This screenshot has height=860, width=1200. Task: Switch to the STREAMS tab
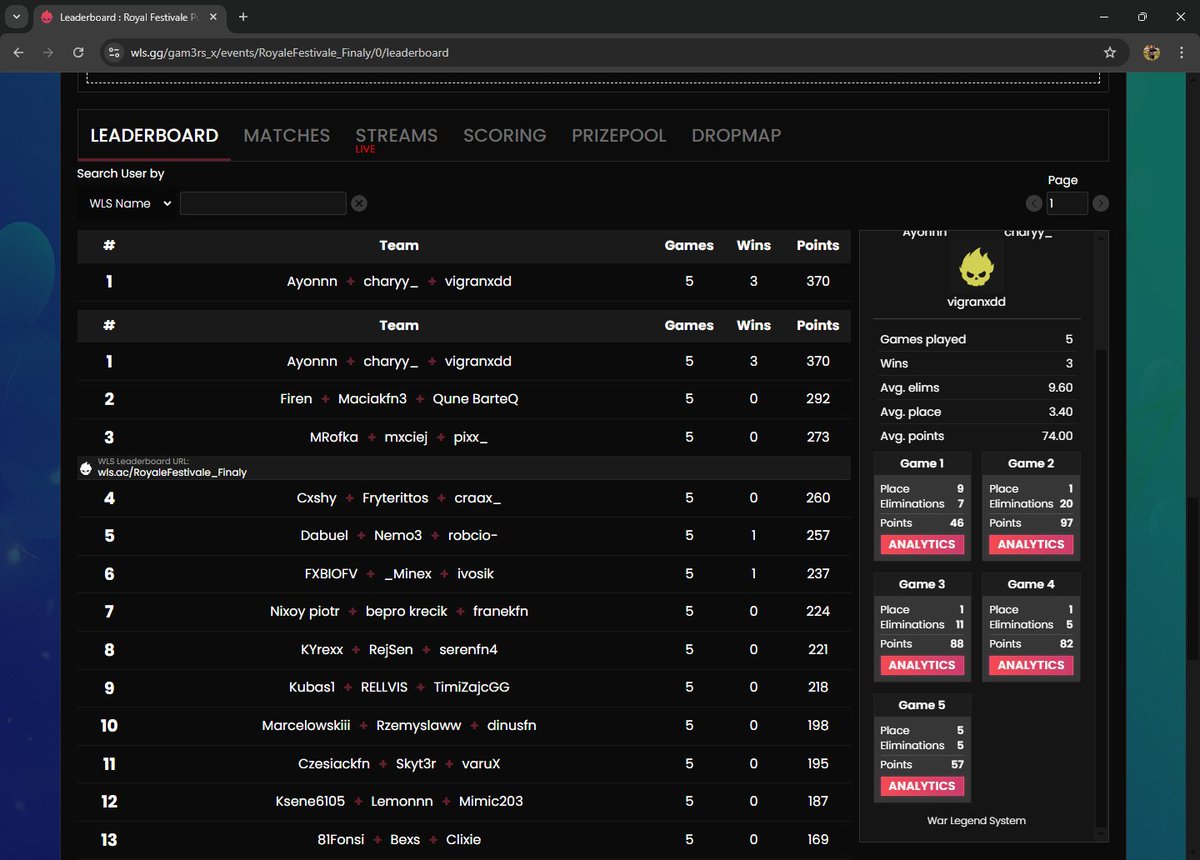[397, 135]
